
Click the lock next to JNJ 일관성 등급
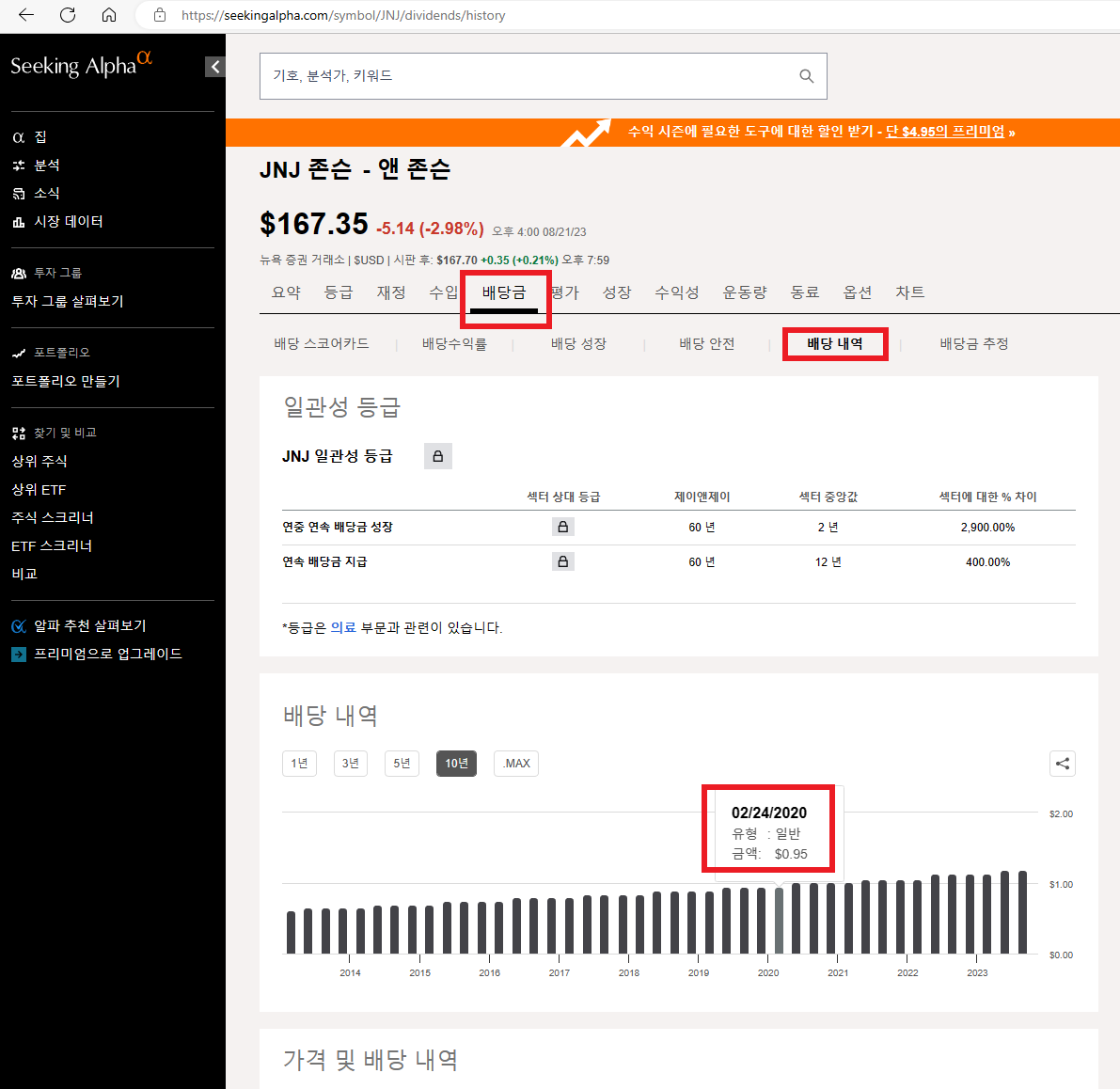438,456
